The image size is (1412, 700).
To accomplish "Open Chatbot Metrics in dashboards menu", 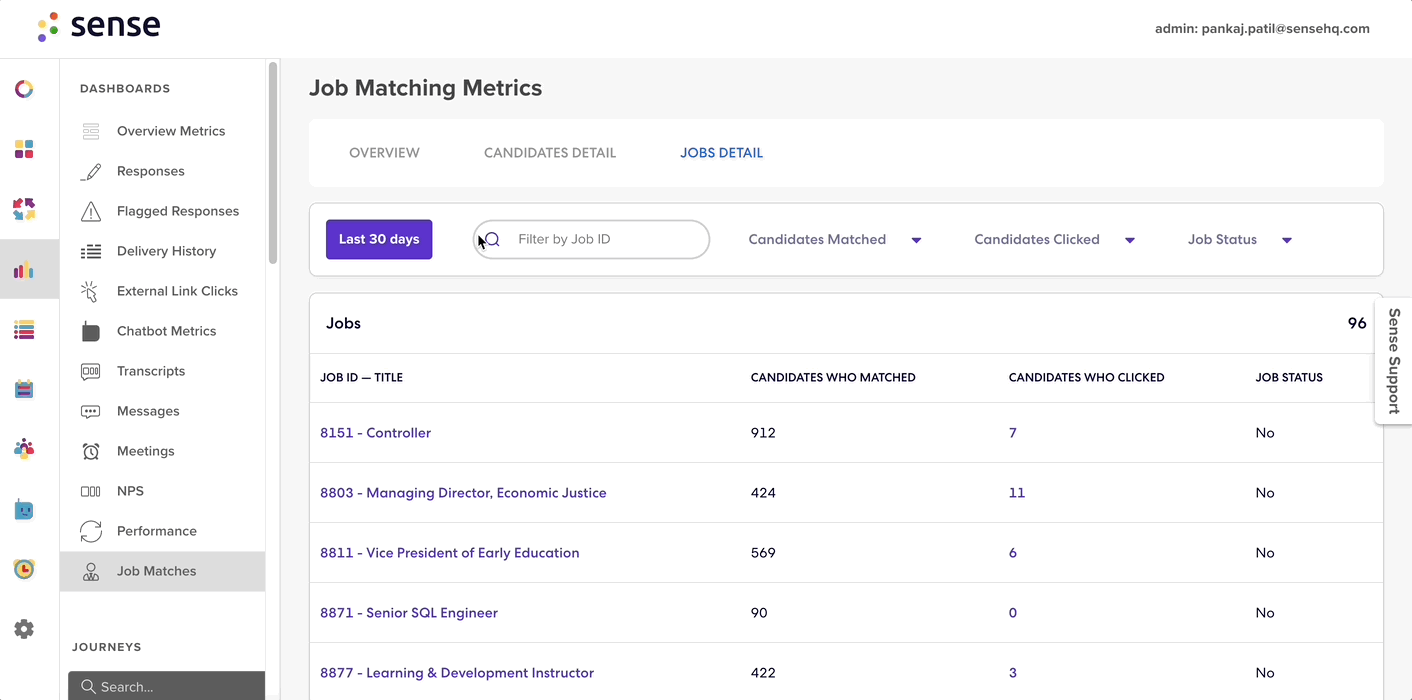I will point(166,331).
